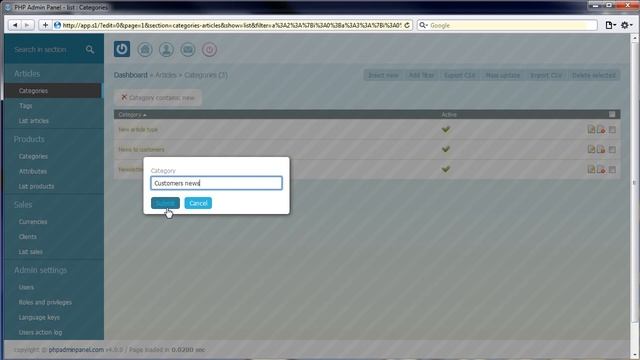Cancel the category dialog
The width and height of the screenshot is (640, 360).
click(198, 203)
